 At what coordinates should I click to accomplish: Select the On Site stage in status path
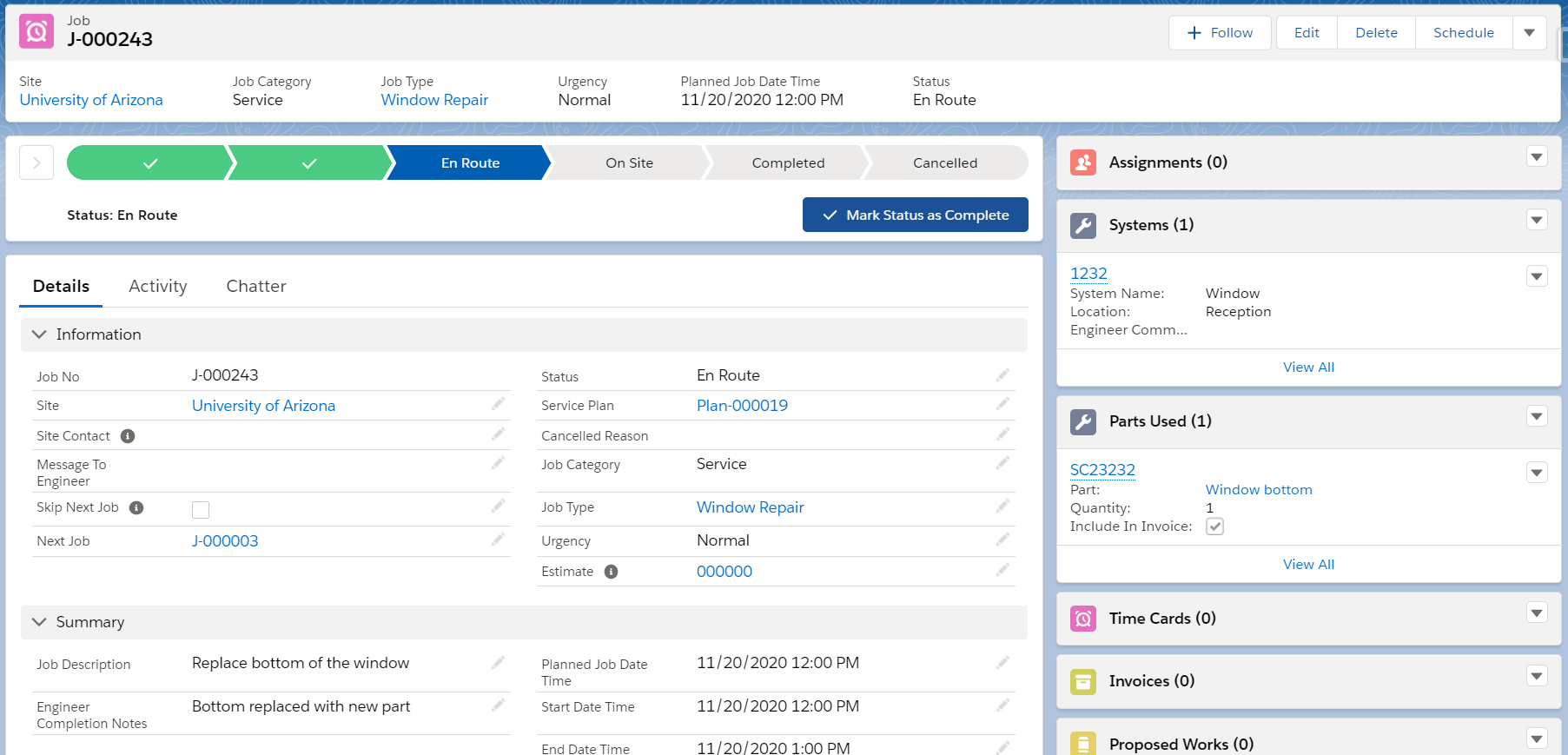click(629, 162)
